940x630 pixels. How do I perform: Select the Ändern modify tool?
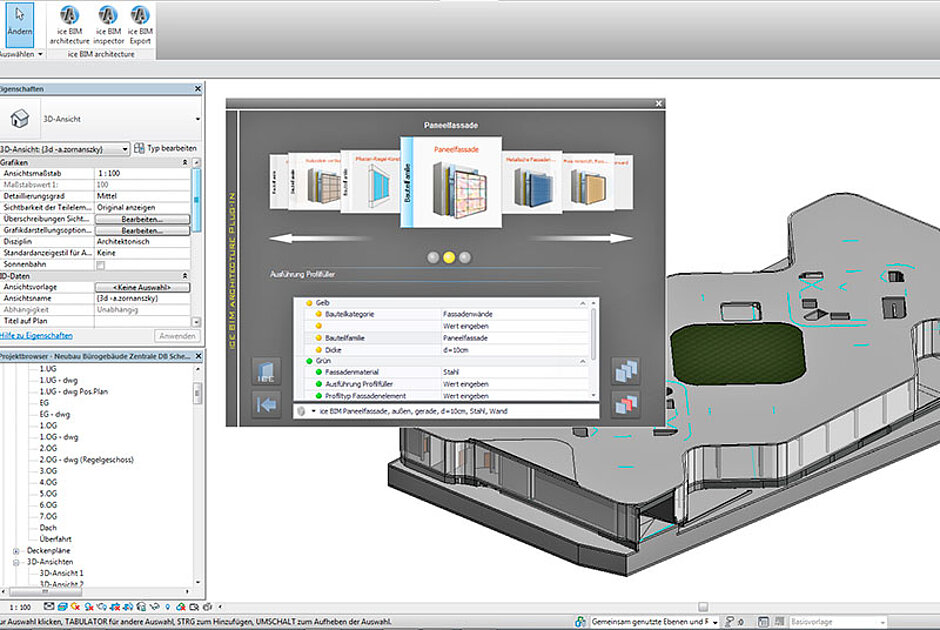19,22
